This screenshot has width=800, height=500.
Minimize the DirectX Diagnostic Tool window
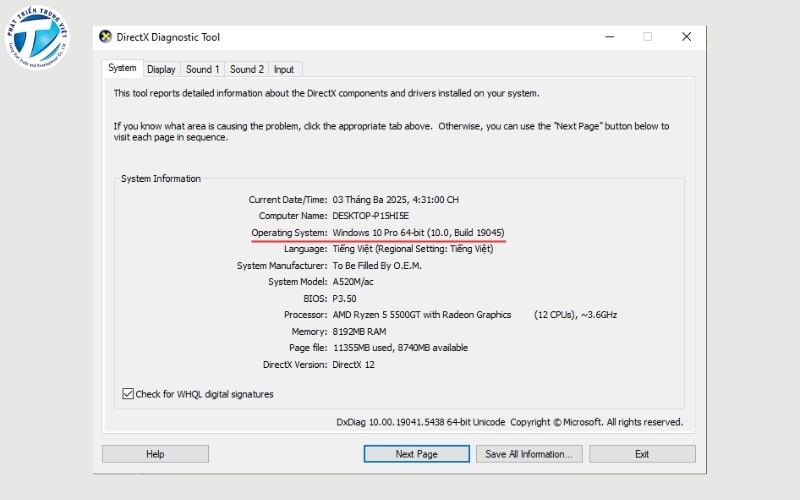(609, 37)
